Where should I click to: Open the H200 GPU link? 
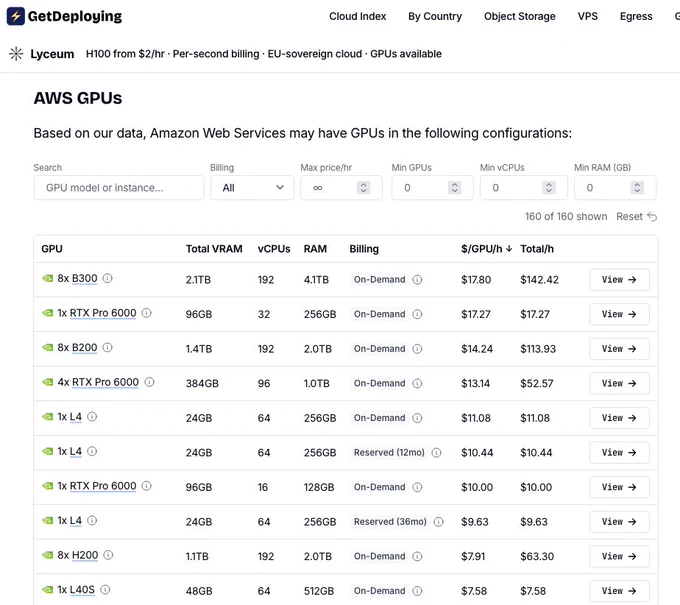(x=85, y=555)
